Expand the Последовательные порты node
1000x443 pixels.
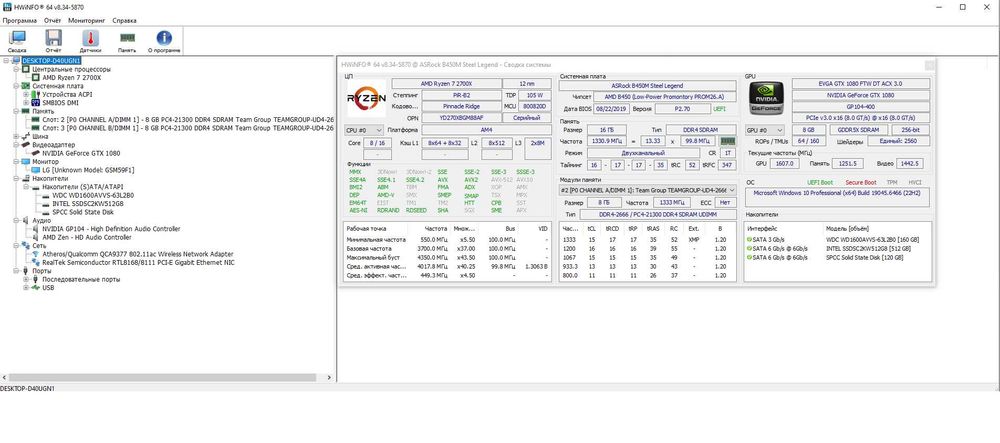pyautogui.click(x=27, y=279)
